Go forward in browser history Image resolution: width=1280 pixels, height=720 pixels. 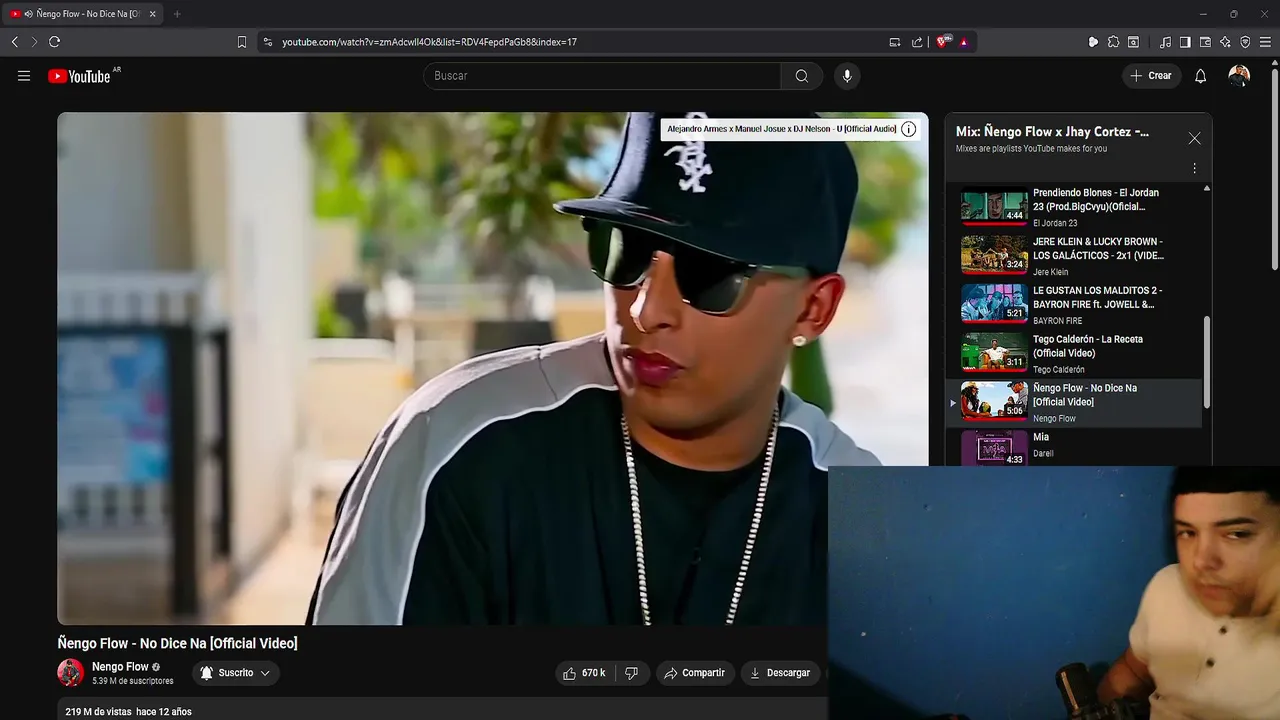(x=34, y=42)
